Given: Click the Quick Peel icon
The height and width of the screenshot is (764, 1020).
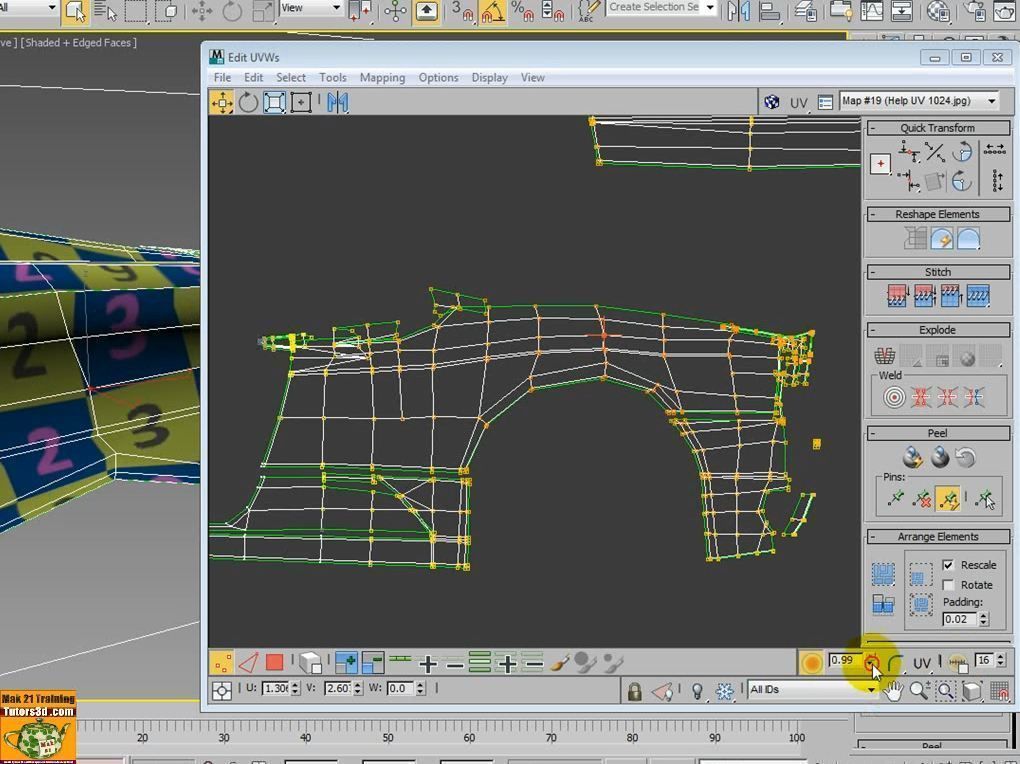Looking at the screenshot, I should point(913,458).
